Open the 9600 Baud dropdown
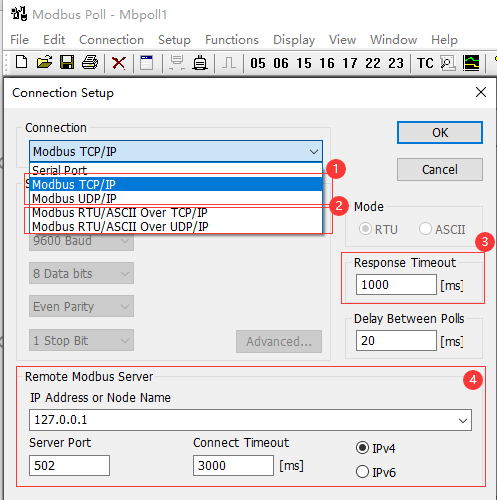The image size is (497, 500). (81, 242)
